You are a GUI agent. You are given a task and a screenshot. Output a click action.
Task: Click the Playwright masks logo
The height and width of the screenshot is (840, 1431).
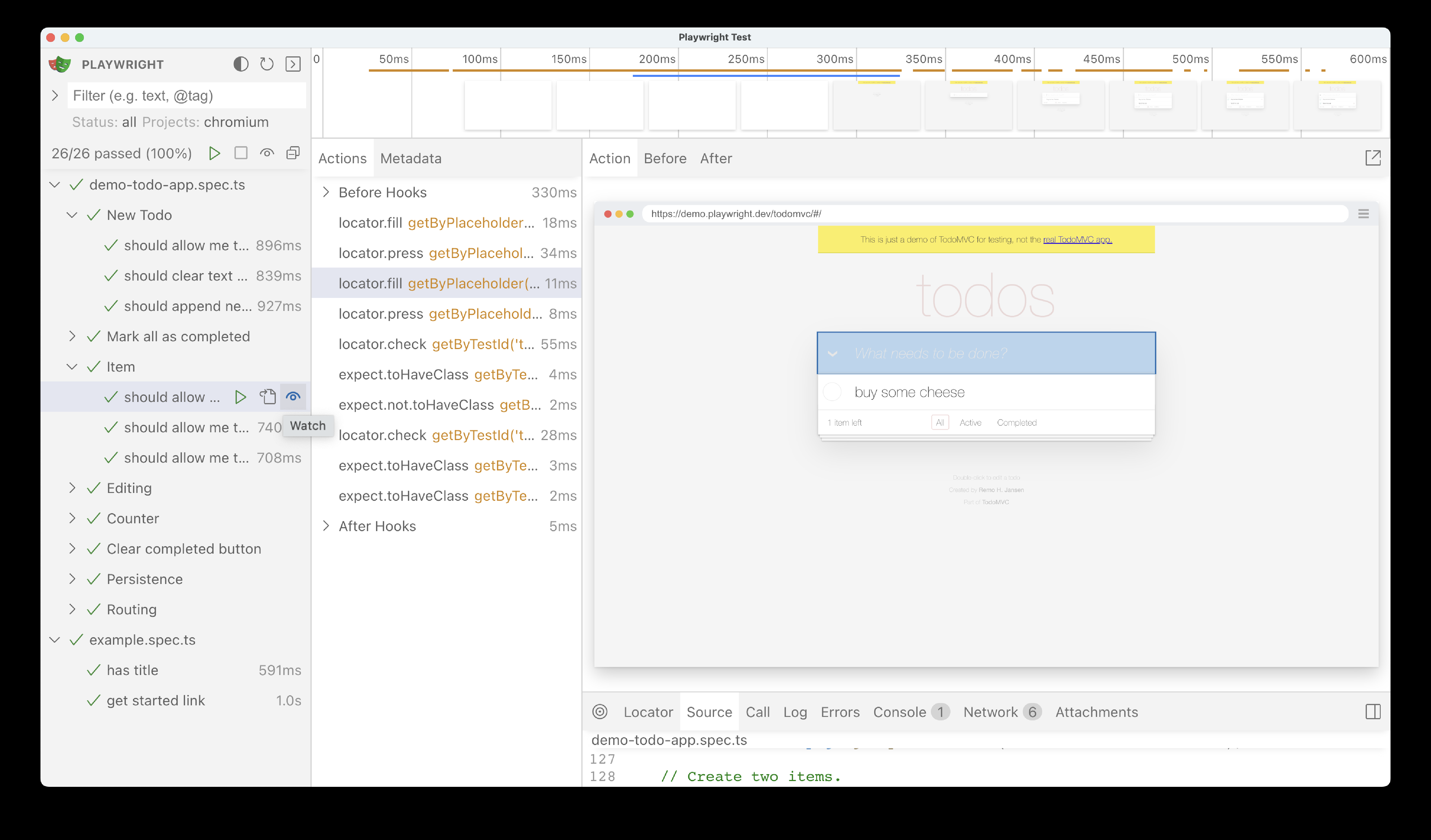coord(60,64)
